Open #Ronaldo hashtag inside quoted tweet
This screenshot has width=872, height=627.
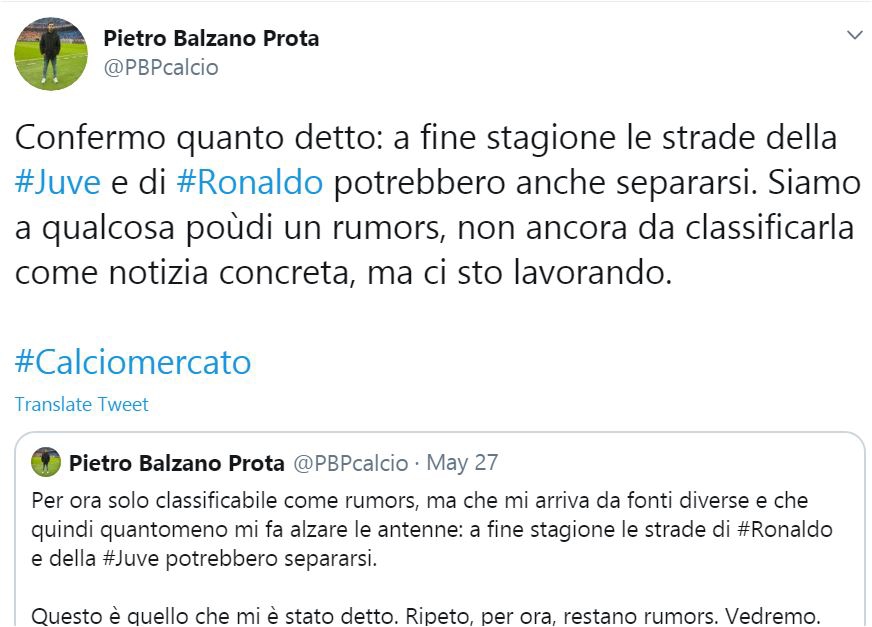pos(784,529)
